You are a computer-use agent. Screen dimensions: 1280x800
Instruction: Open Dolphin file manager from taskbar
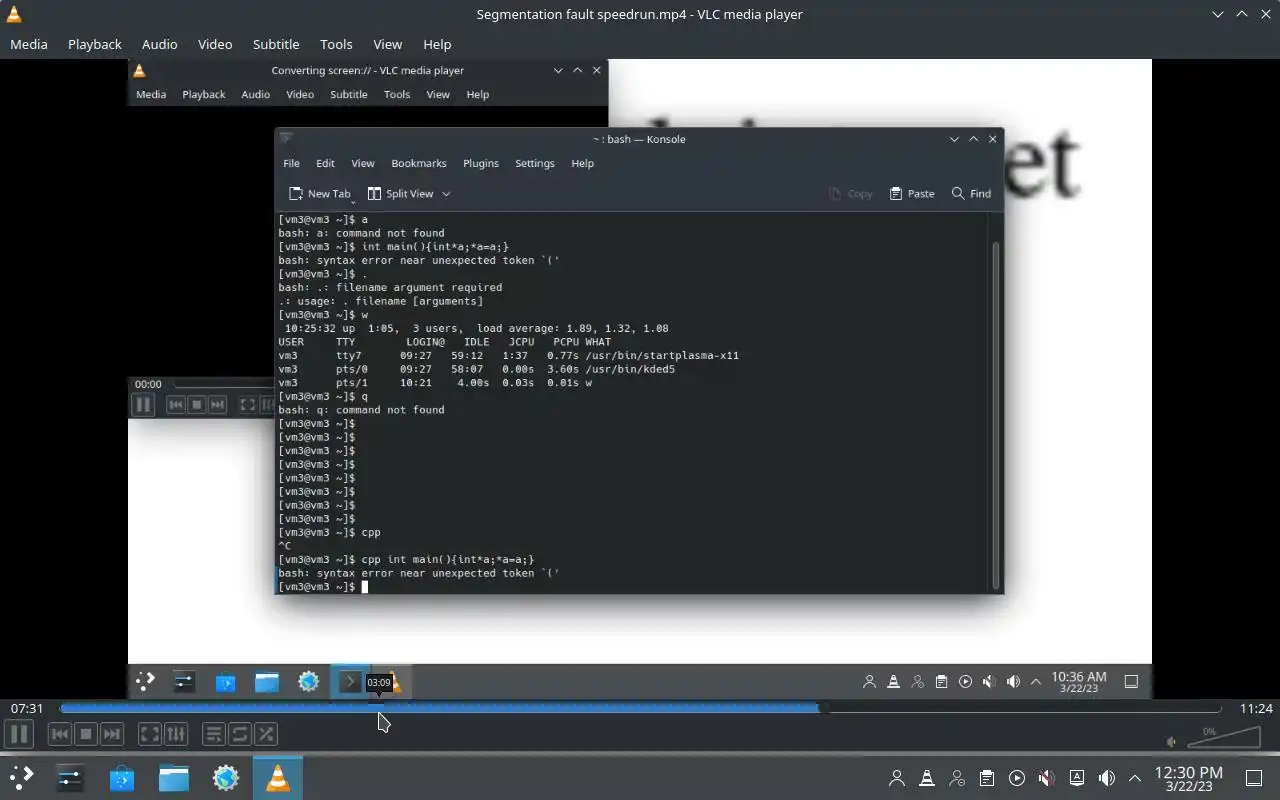pyautogui.click(x=174, y=778)
